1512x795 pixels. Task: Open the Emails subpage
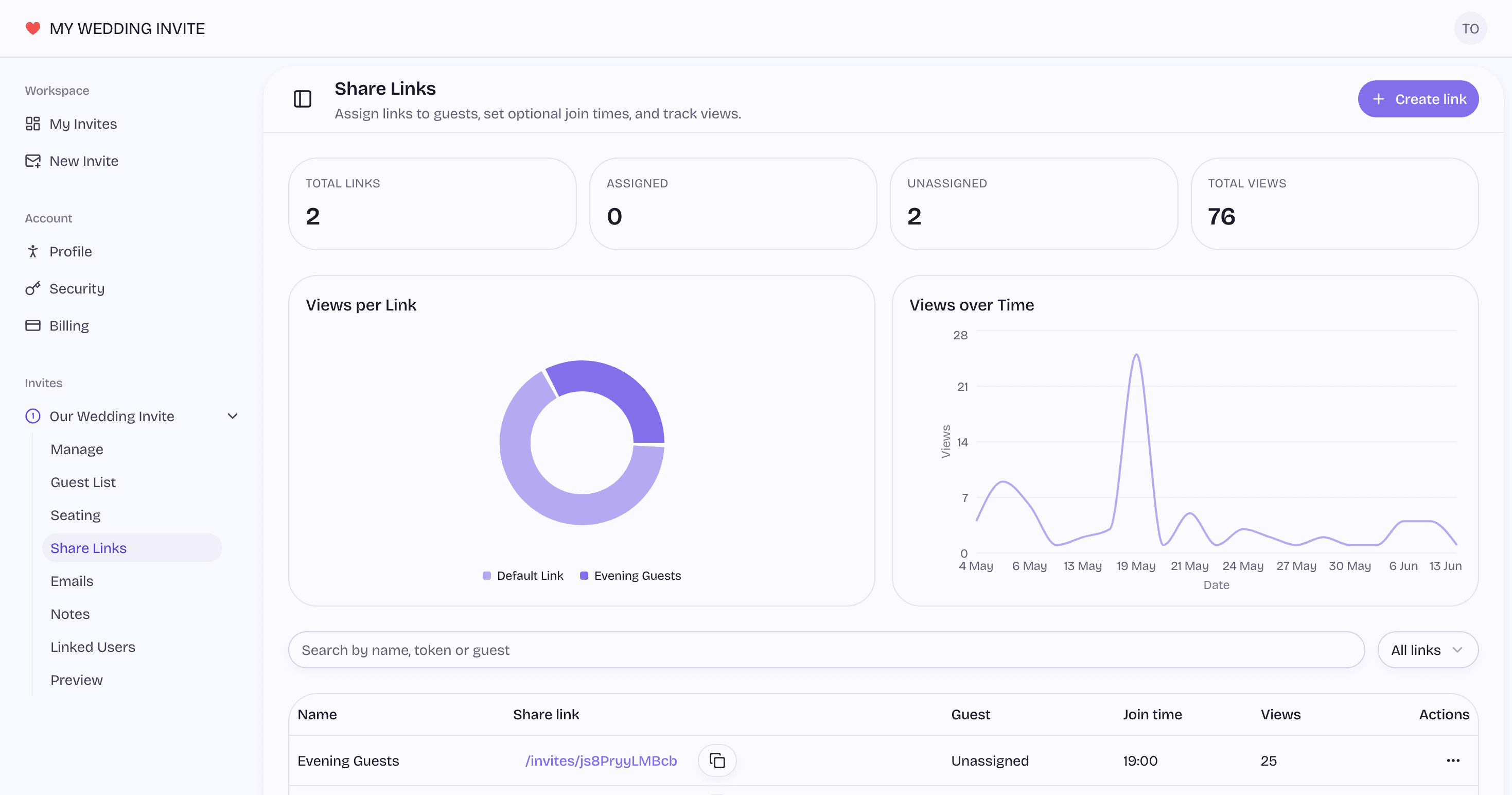pos(72,581)
